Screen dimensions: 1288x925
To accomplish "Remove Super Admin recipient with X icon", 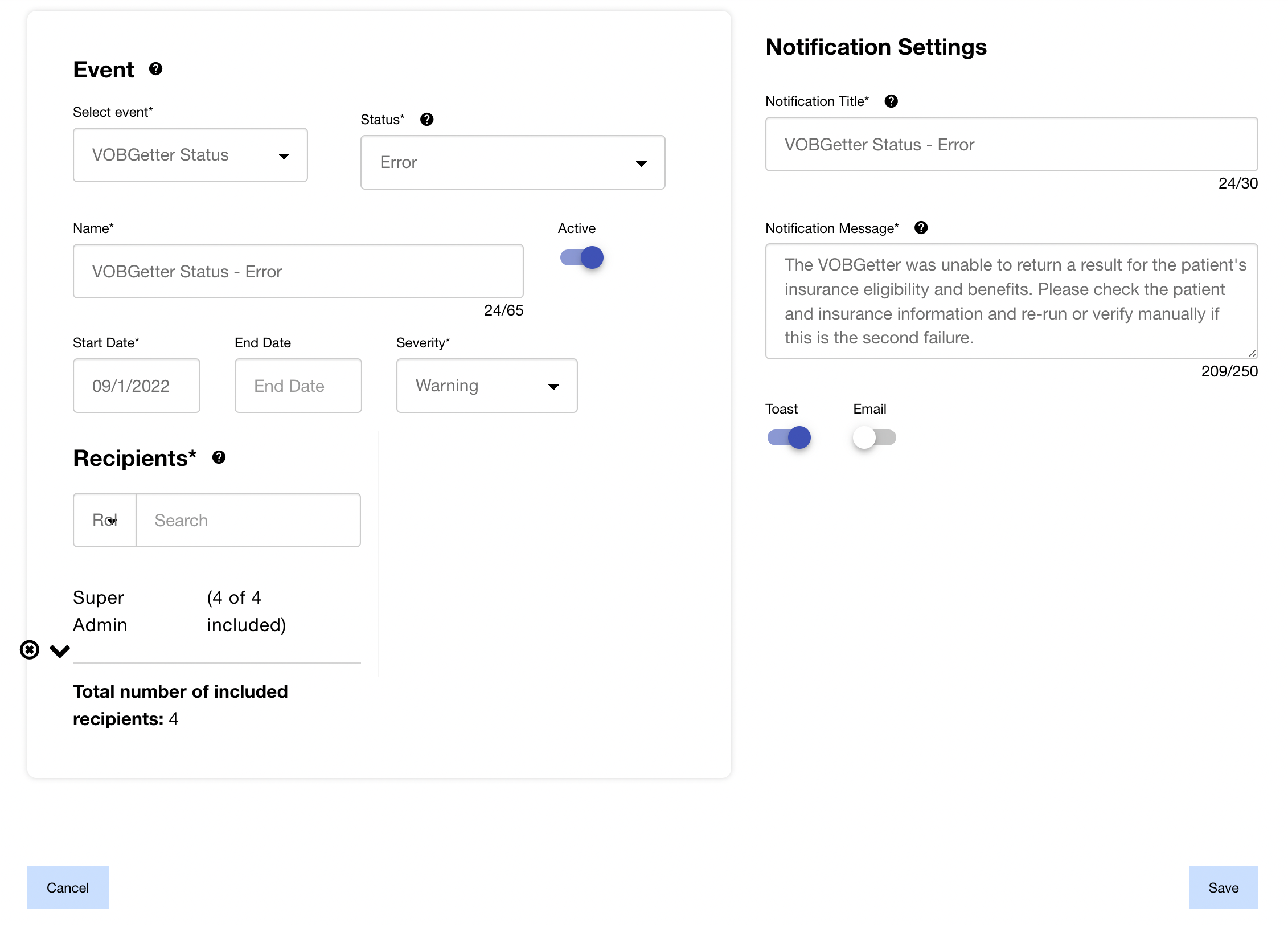I will pyautogui.click(x=30, y=650).
